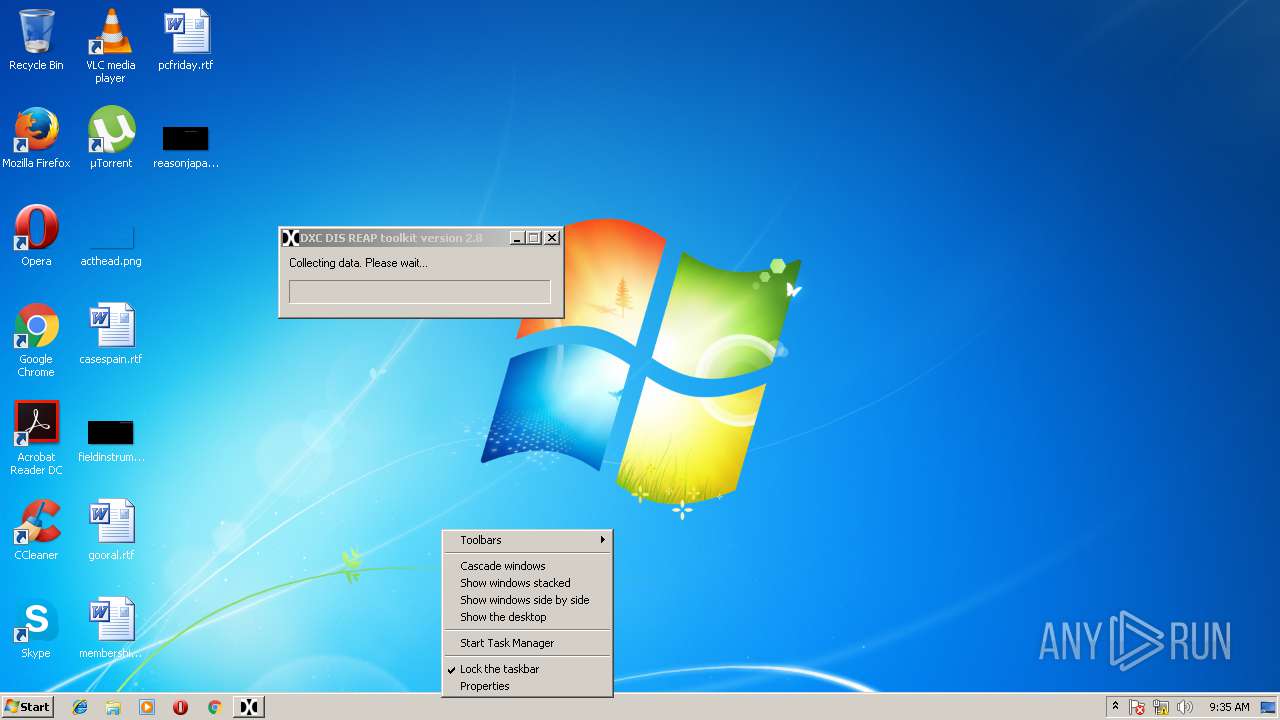The image size is (1280, 720).
Task: Click the Start button
Action: point(27,707)
